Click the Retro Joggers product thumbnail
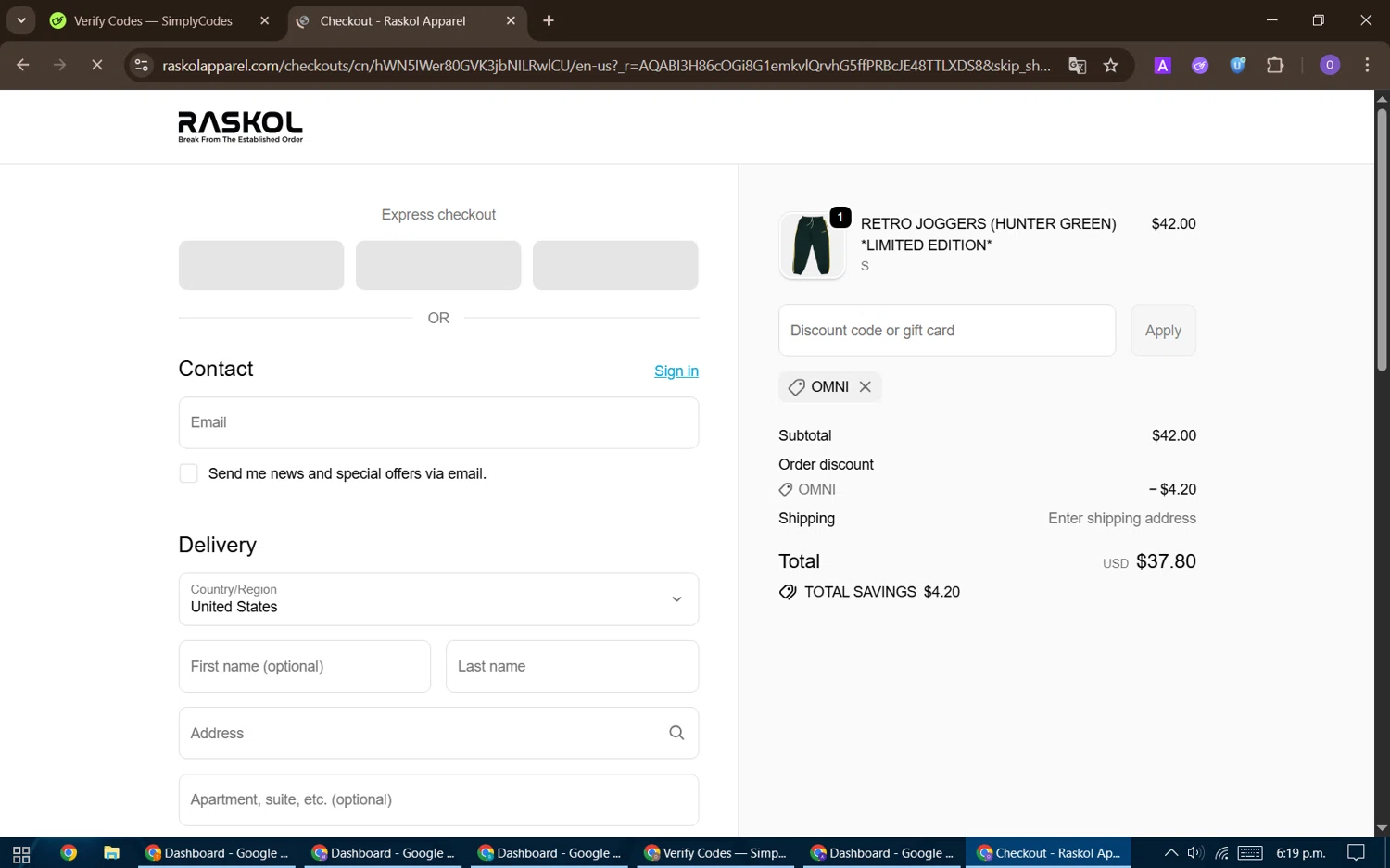The image size is (1390, 868). coord(812,245)
